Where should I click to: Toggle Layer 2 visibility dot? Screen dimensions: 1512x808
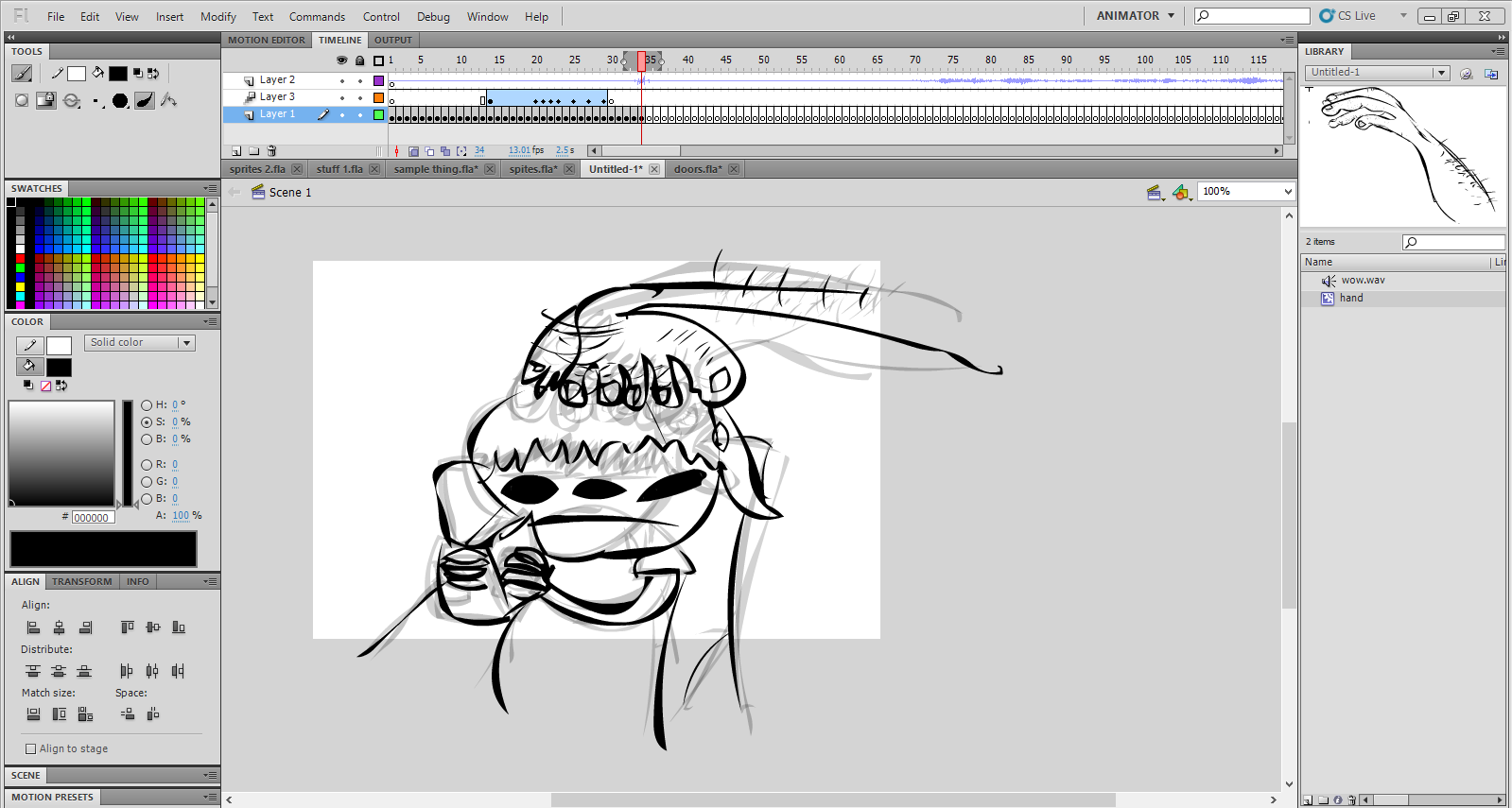(342, 81)
